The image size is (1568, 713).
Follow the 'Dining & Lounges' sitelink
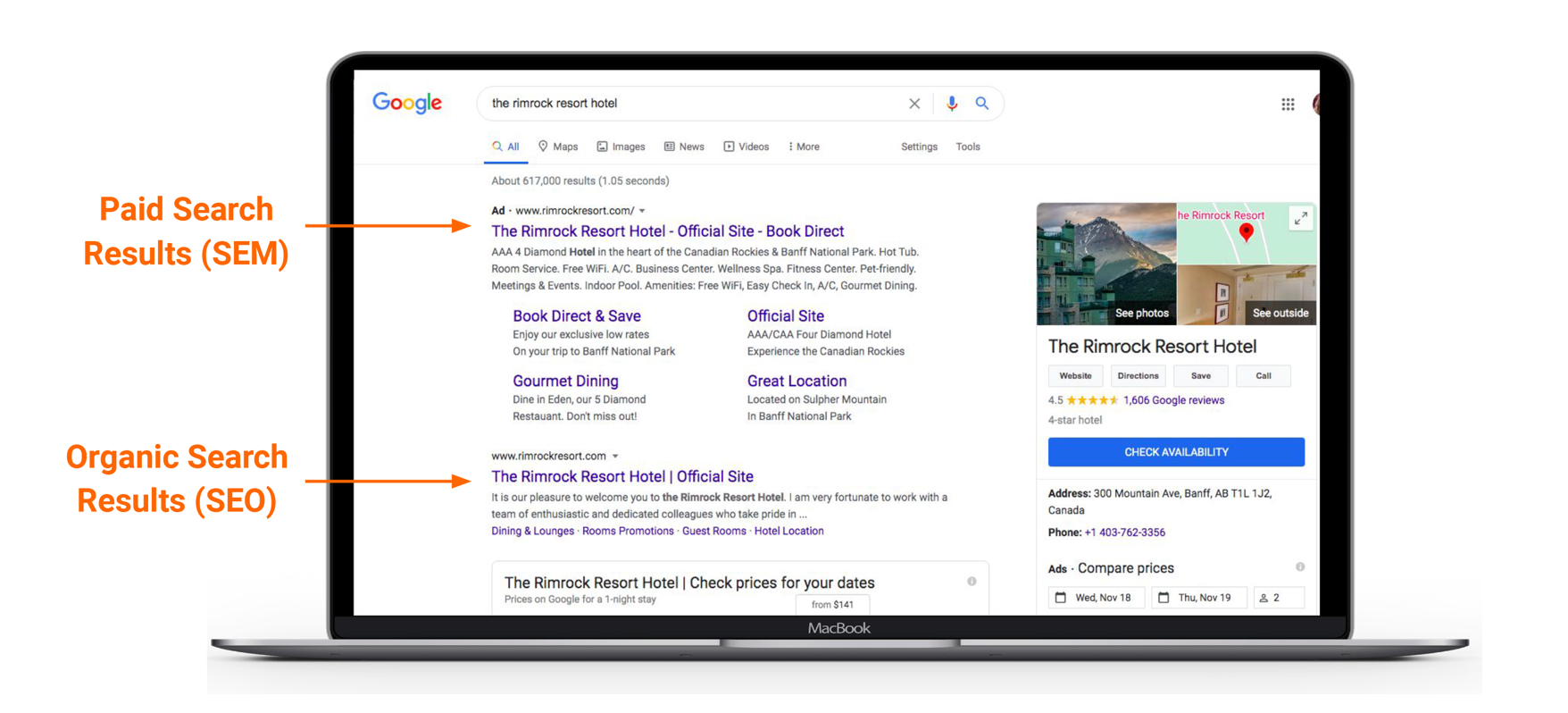coord(532,532)
